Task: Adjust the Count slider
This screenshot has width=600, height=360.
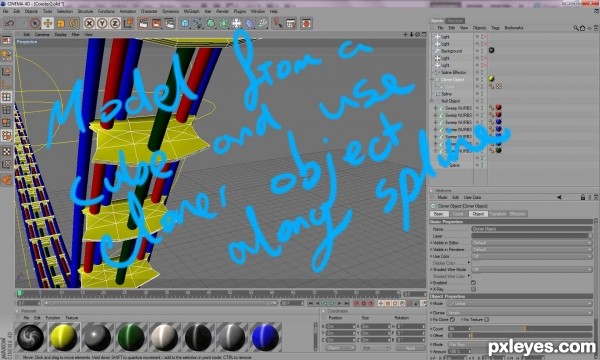Action: tap(531, 329)
